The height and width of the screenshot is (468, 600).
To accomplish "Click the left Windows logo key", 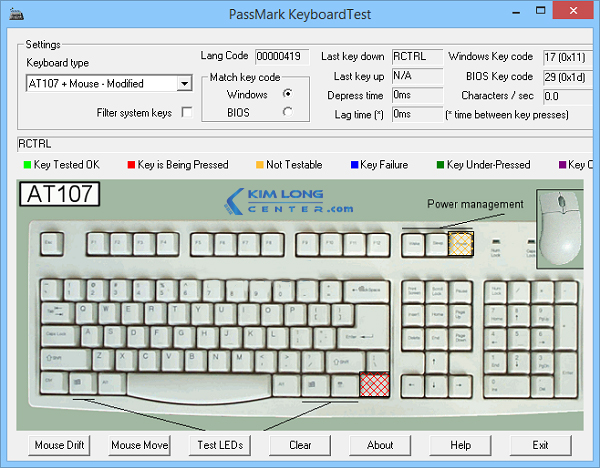I will tap(82, 383).
